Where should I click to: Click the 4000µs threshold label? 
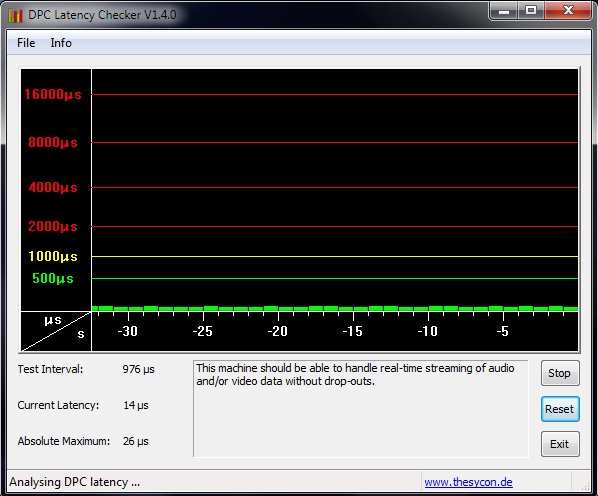point(53,187)
